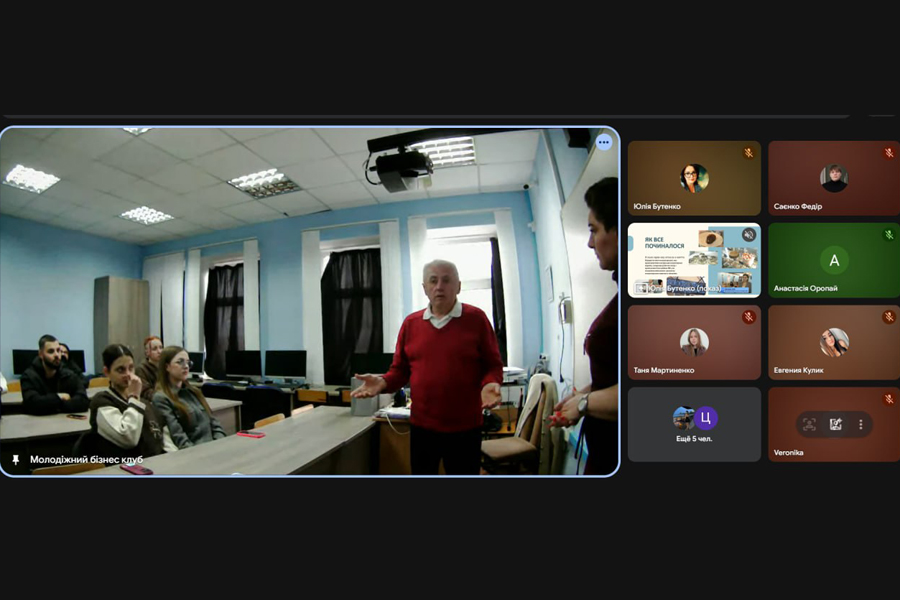This screenshot has width=900, height=600.
Task: Show the Ещё 5 чел. participants
Action: (x=695, y=424)
